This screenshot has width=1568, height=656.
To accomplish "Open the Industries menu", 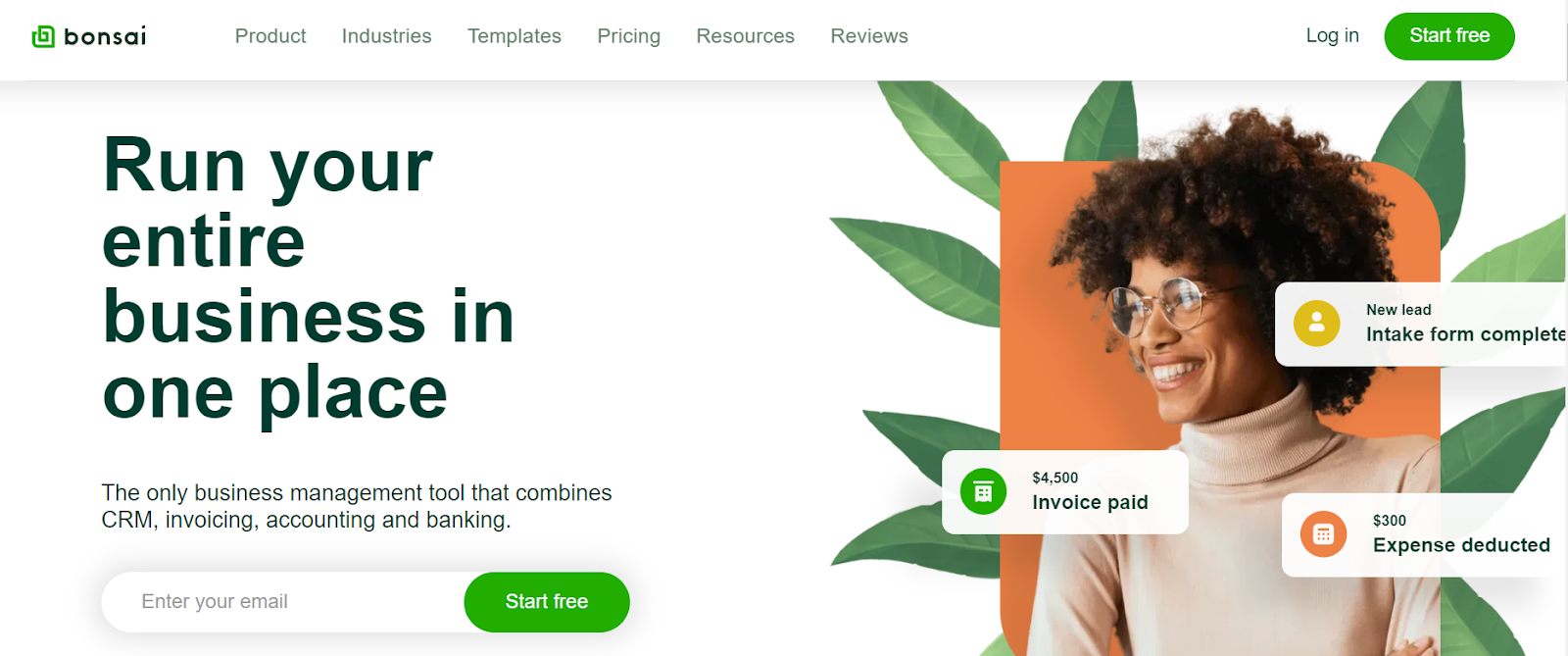I will click(x=386, y=36).
